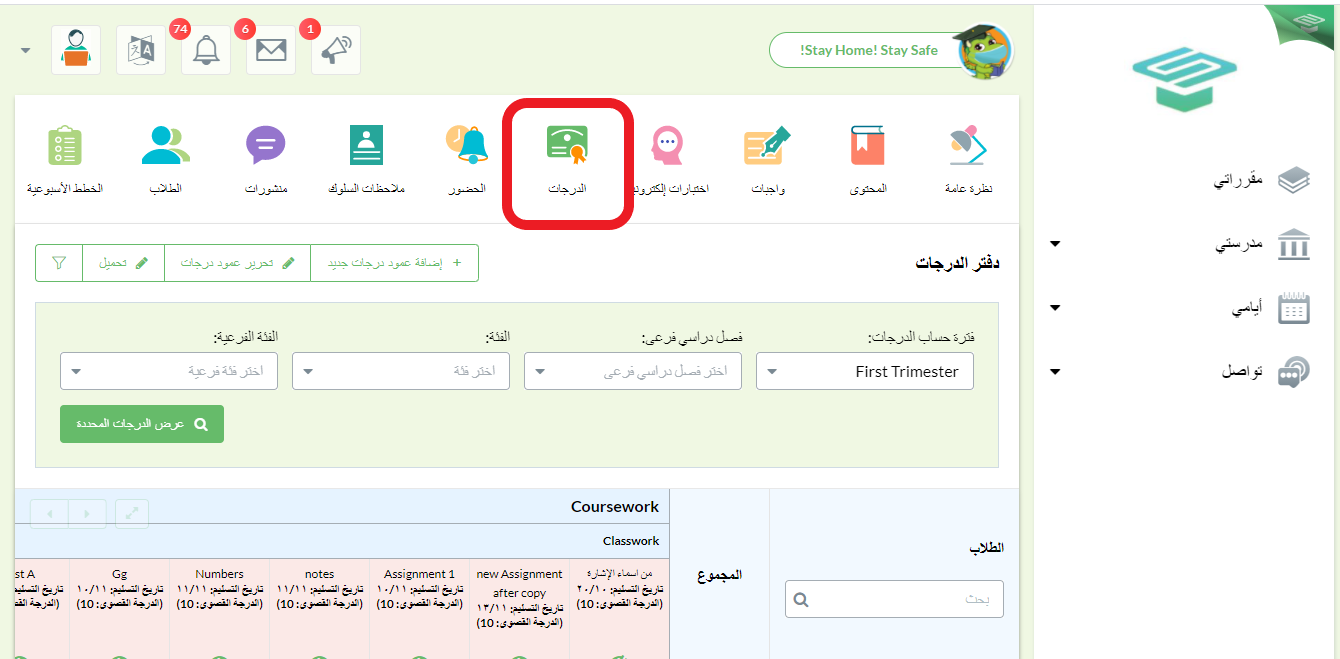The width and height of the screenshot is (1340, 659).
Task: Click the تواصل chat icon
Action: [x=1294, y=372]
